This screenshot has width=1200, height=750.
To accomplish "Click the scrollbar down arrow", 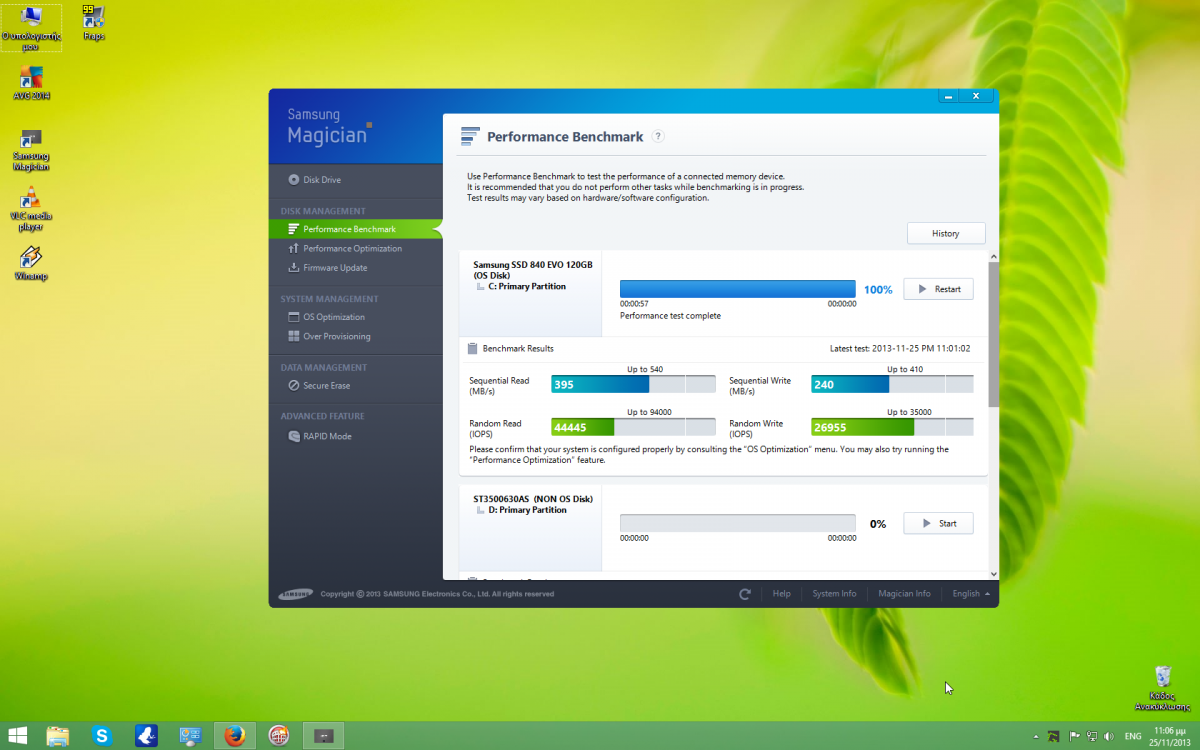I will click(x=993, y=574).
